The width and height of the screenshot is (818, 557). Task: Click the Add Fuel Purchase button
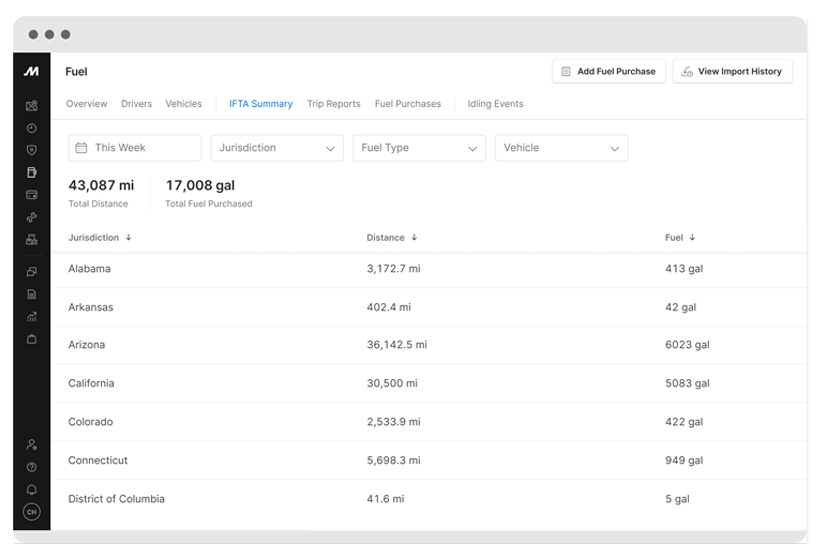tap(609, 71)
